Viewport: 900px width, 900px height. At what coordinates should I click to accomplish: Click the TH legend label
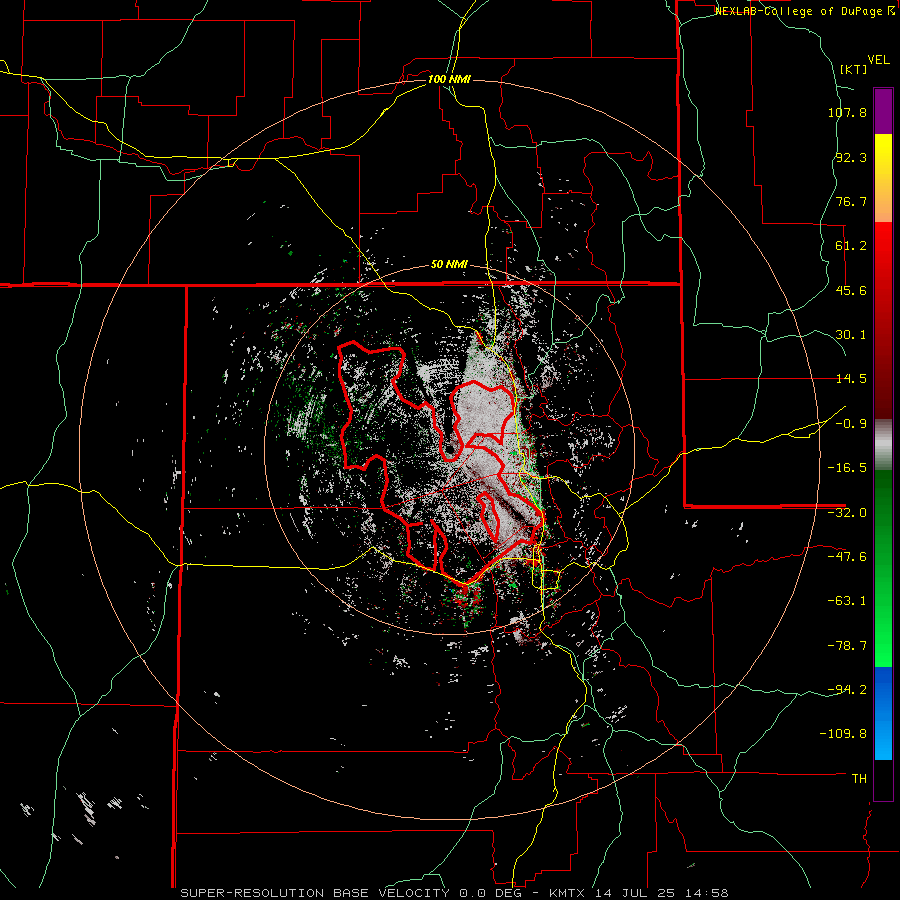coord(859,778)
